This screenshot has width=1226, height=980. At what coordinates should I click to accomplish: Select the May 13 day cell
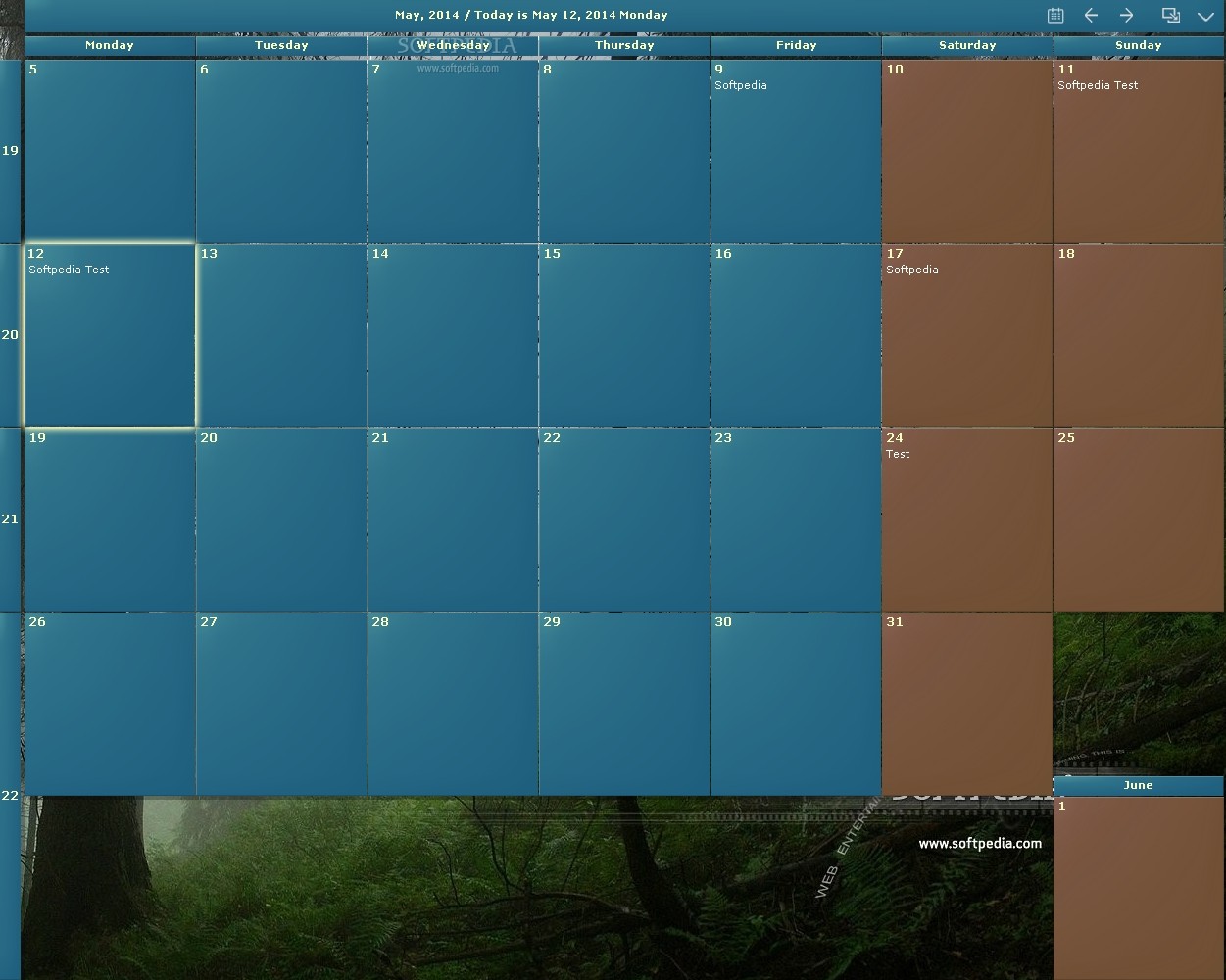point(281,335)
